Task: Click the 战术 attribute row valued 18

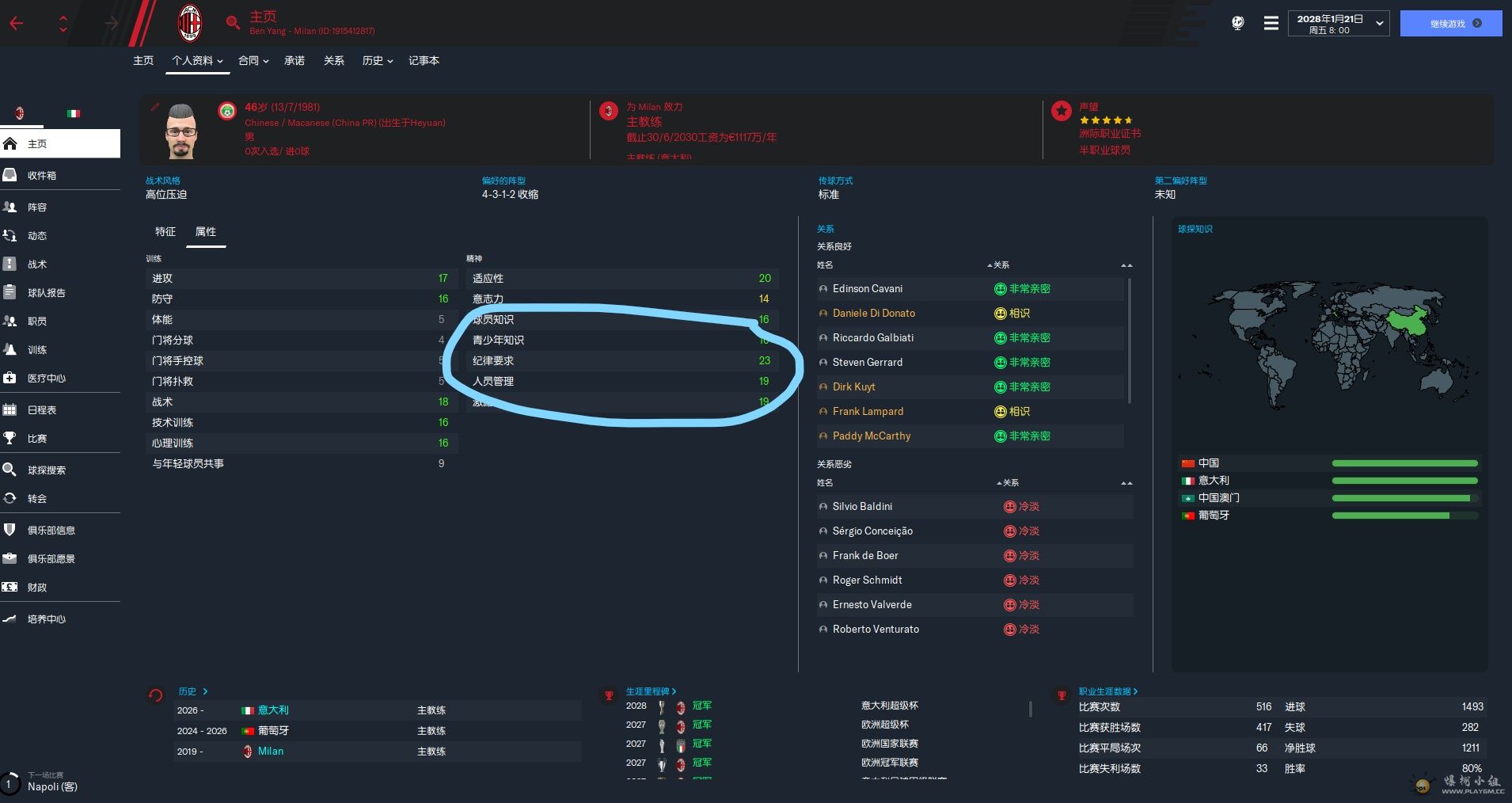Action: (301, 401)
